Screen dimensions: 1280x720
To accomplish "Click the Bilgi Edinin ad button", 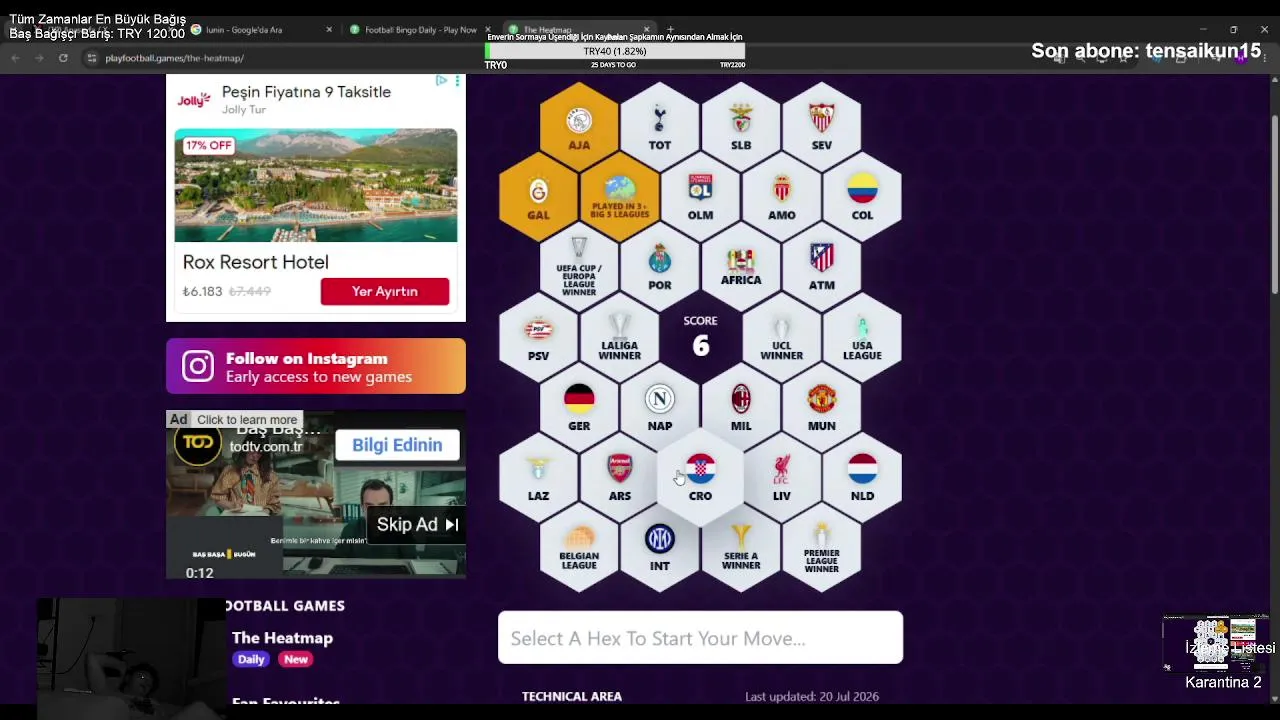I will pos(397,445).
